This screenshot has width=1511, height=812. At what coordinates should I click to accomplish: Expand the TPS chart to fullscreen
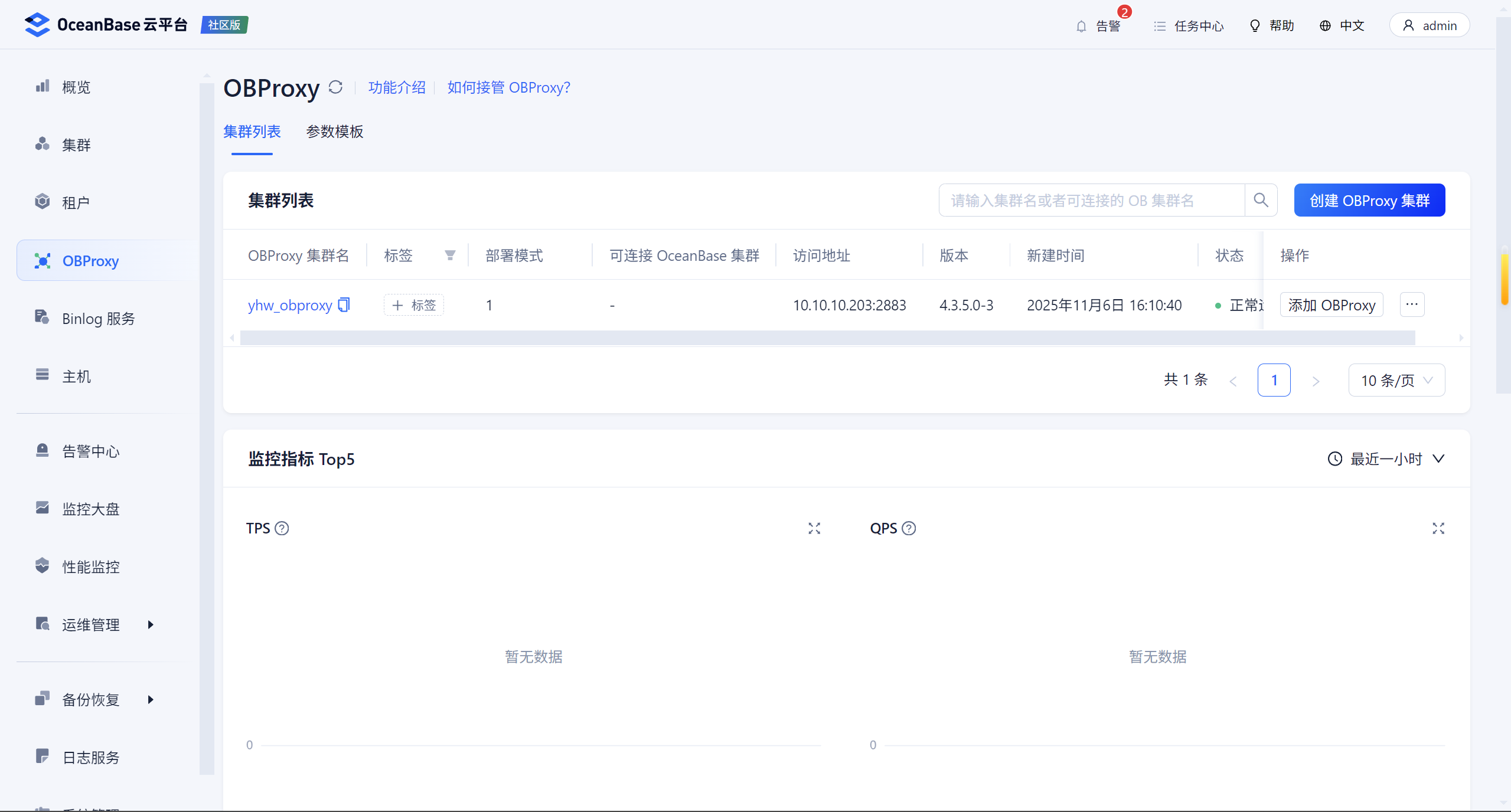point(814,528)
